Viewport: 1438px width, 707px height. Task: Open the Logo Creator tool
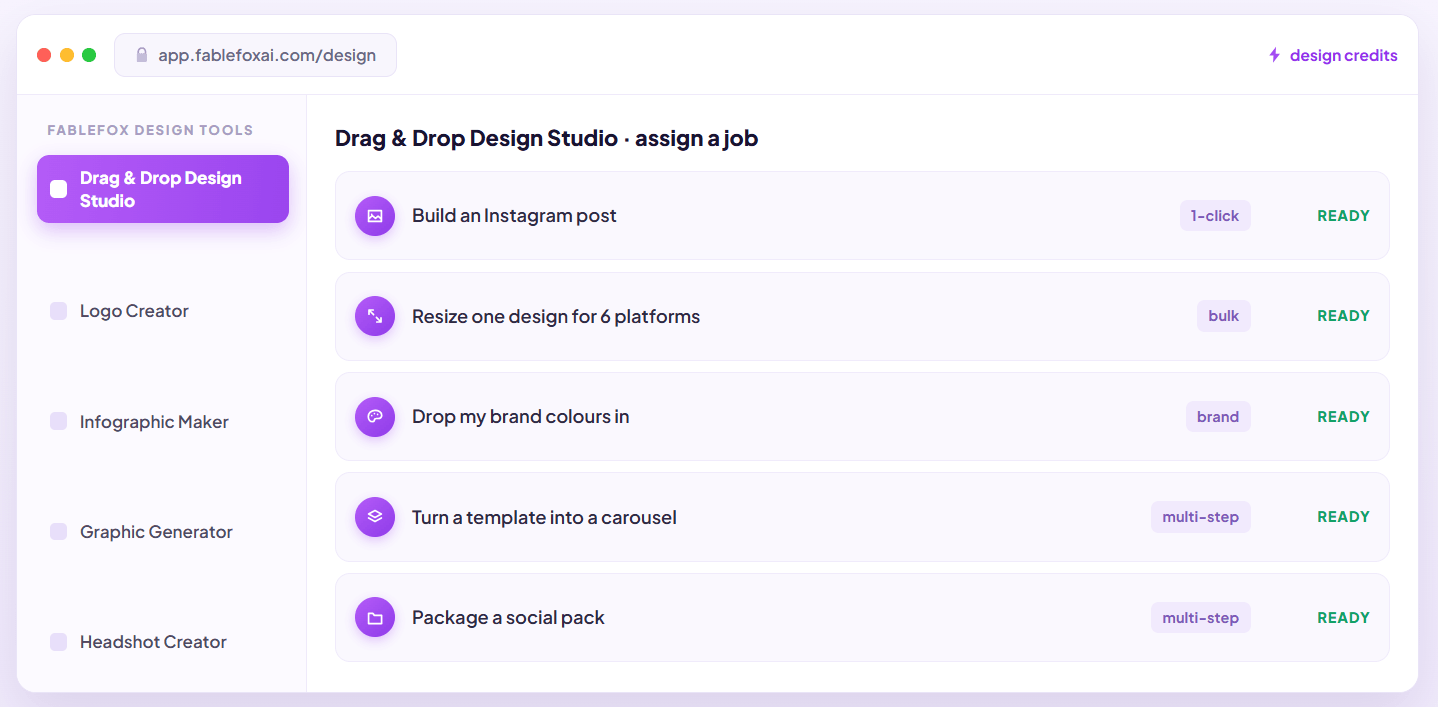tap(163, 311)
